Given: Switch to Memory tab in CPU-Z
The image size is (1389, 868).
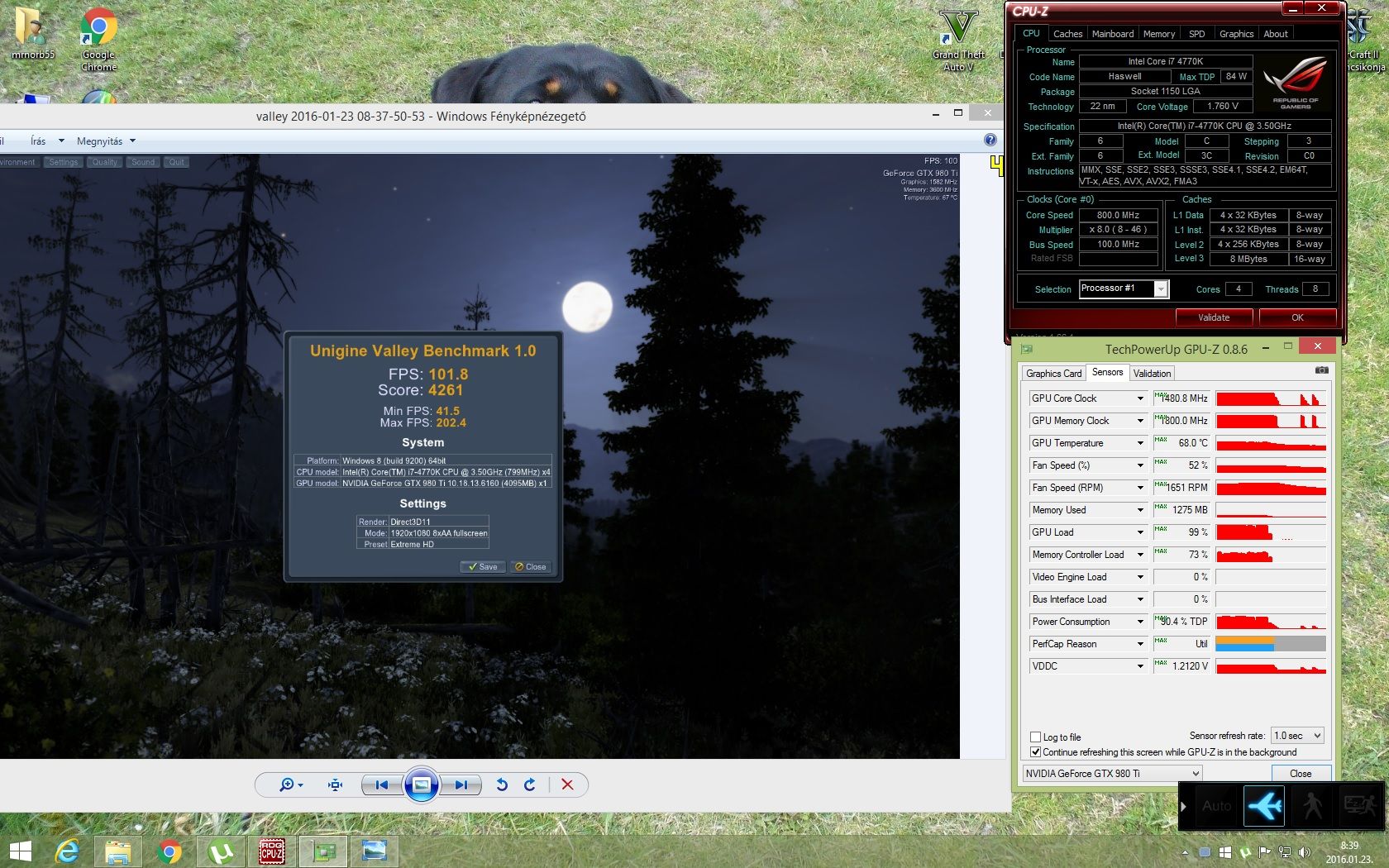Looking at the screenshot, I should click(x=1159, y=34).
